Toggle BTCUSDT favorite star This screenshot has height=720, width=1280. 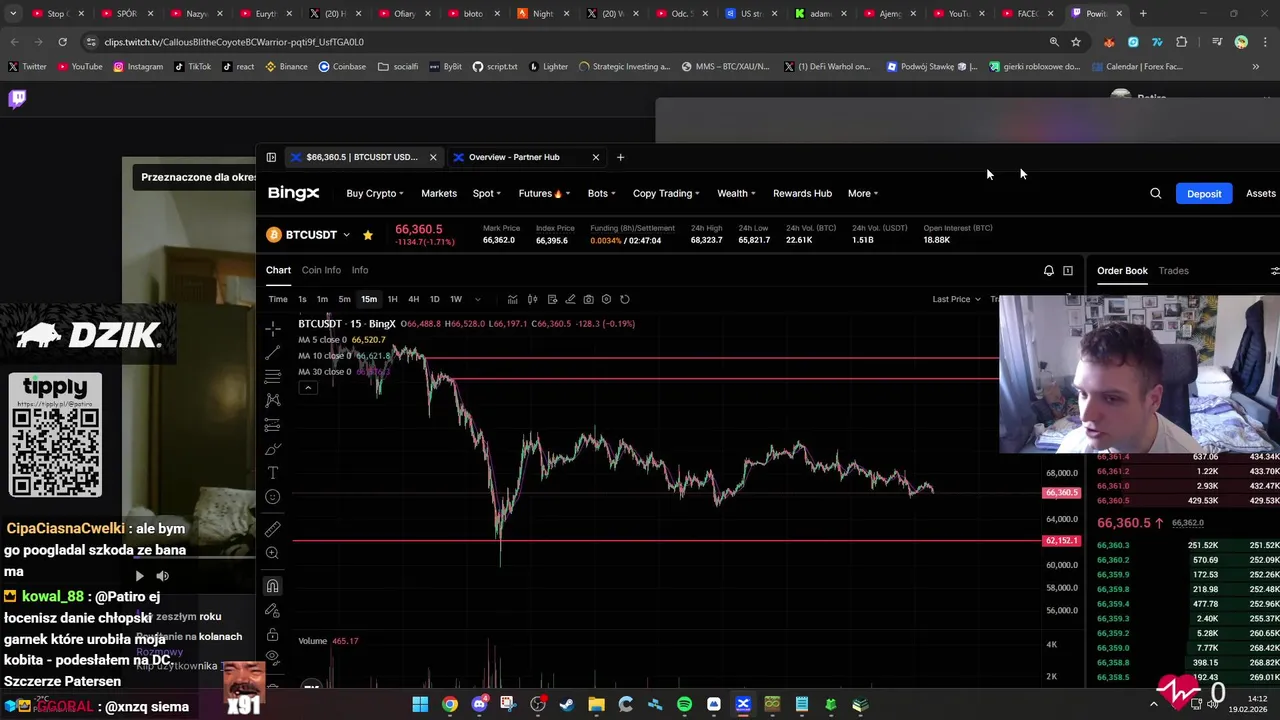(x=368, y=235)
